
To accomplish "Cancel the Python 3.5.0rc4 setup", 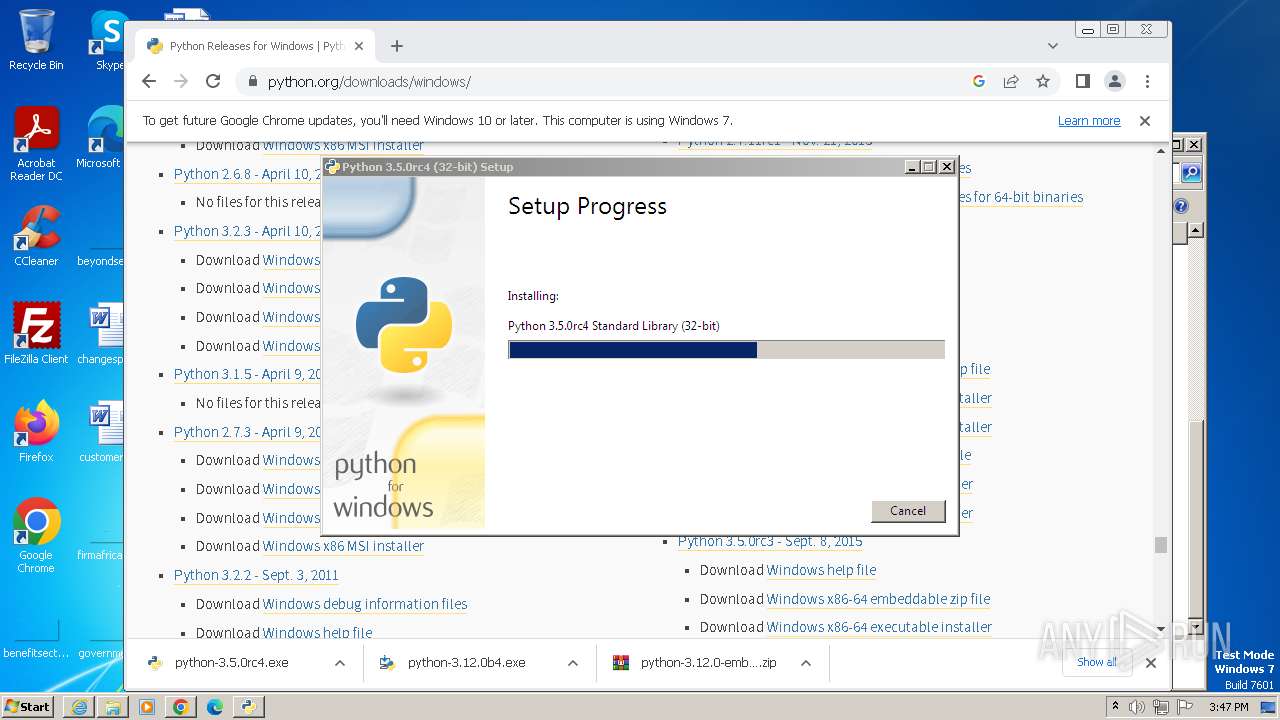I will 908,511.
